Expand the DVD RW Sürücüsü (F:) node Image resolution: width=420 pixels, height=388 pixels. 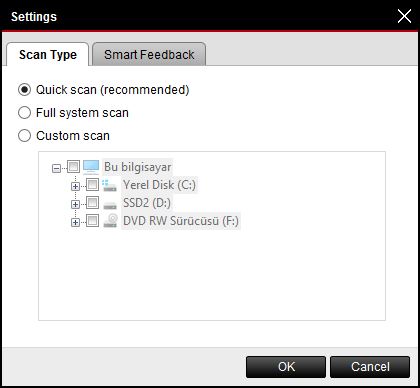[75, 222]
